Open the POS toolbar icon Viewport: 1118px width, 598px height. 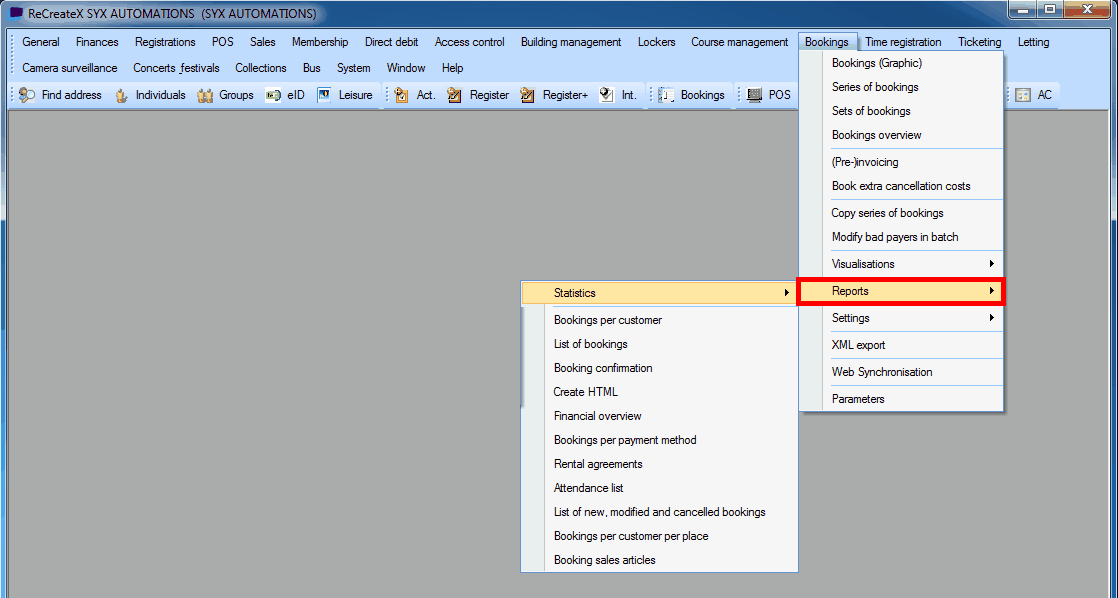[754, 95]
